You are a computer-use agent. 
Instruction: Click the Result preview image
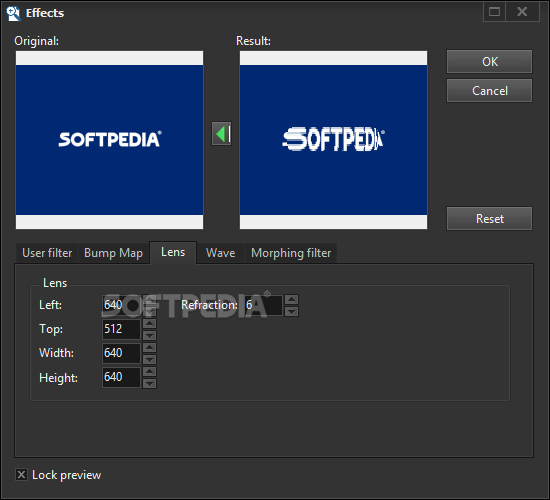pos(334,140)
